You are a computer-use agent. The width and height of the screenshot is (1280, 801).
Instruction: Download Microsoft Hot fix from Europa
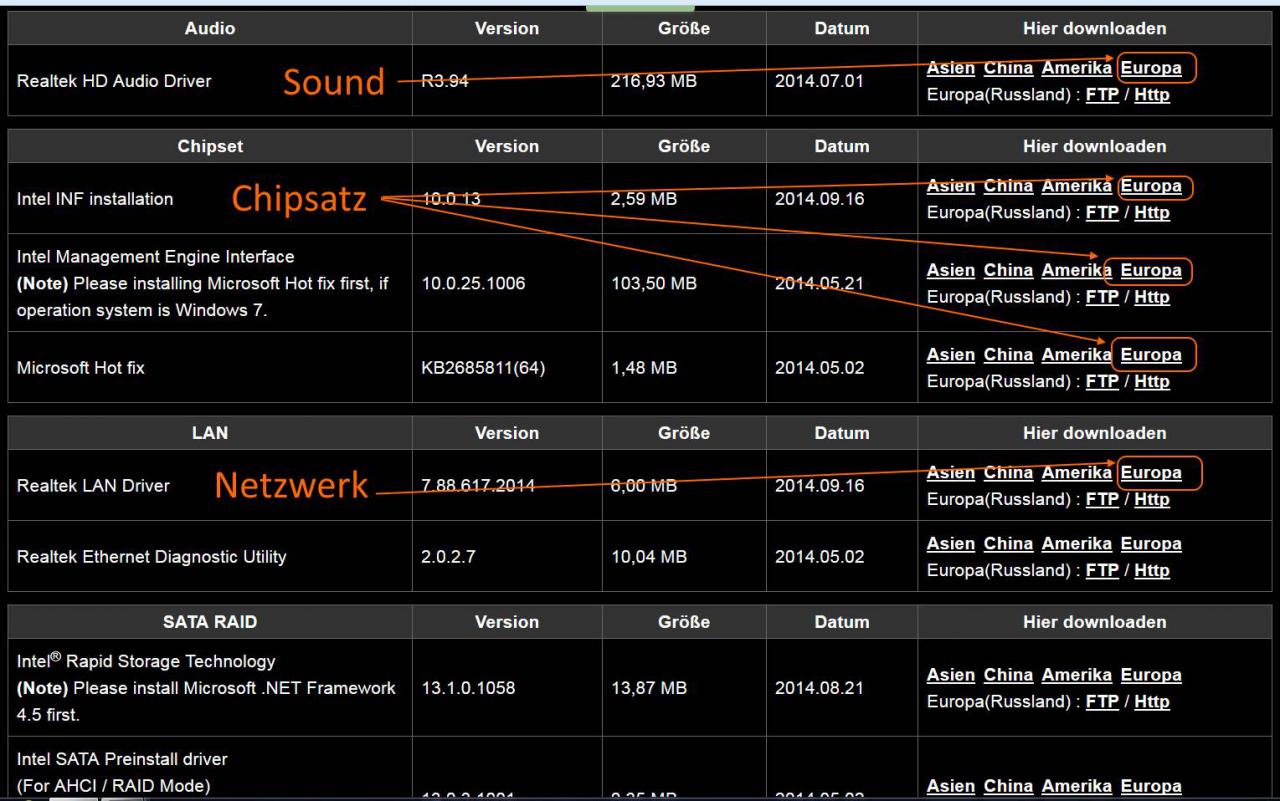click(1151, 355)
